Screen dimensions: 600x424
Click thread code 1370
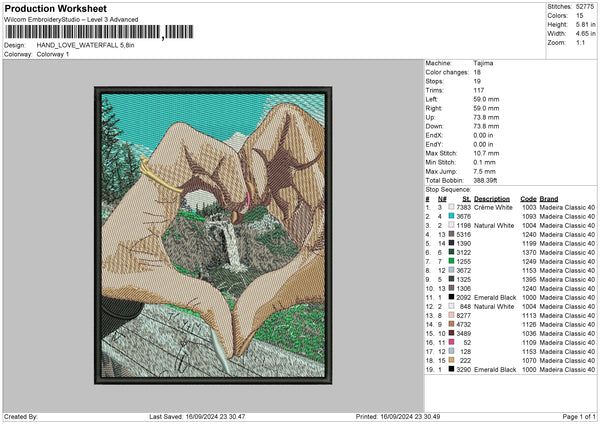(x=529, y=252)
